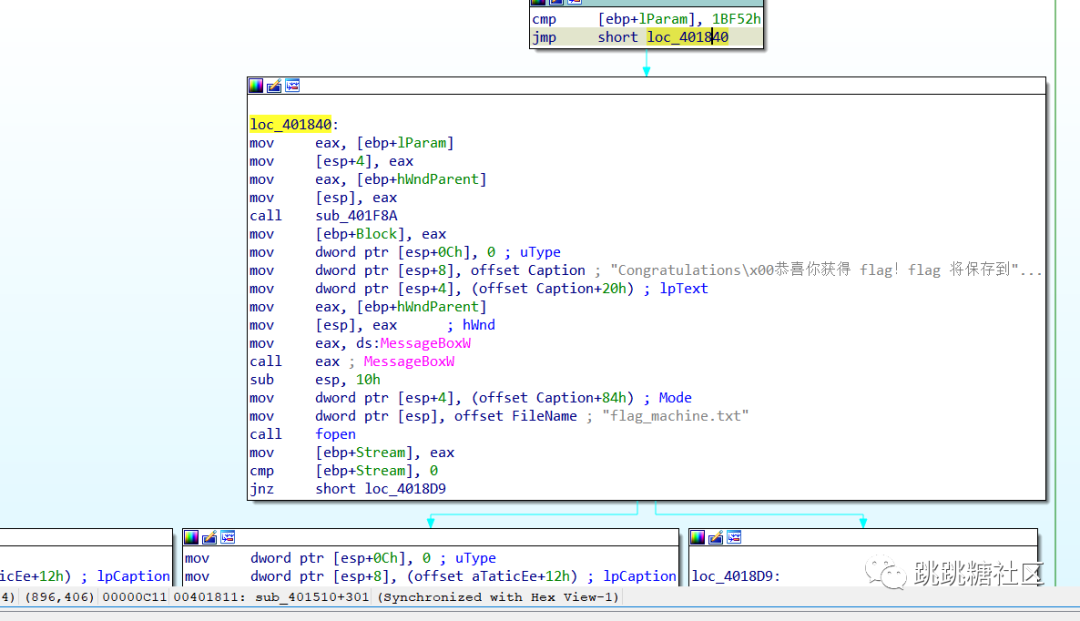Image resolution: width=1080 pixels, height=621 pixels.
Task: Click '(Synchronized with Hex View-1)' status text
Action: [498, 597]
